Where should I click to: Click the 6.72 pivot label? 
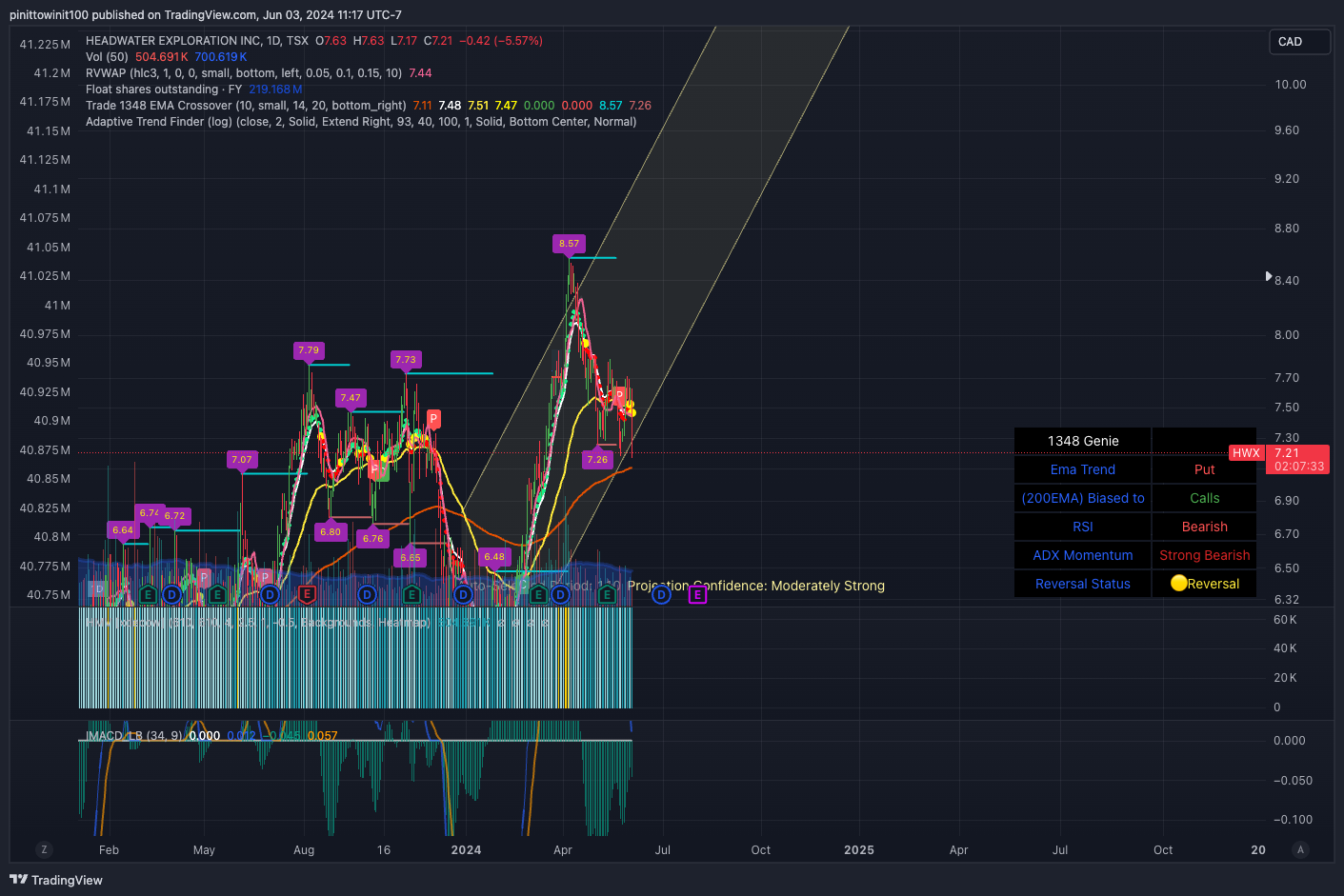click(174, 516)
